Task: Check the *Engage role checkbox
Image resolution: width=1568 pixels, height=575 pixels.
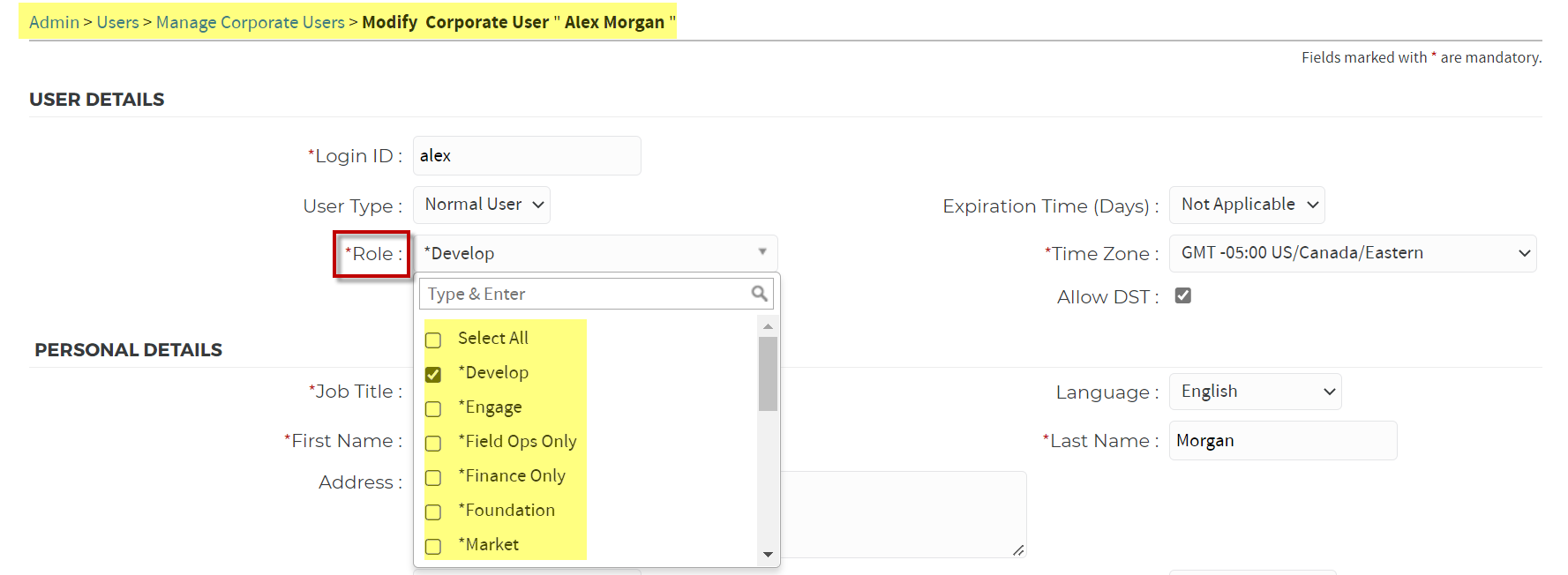Action: [x=433, y=408]
